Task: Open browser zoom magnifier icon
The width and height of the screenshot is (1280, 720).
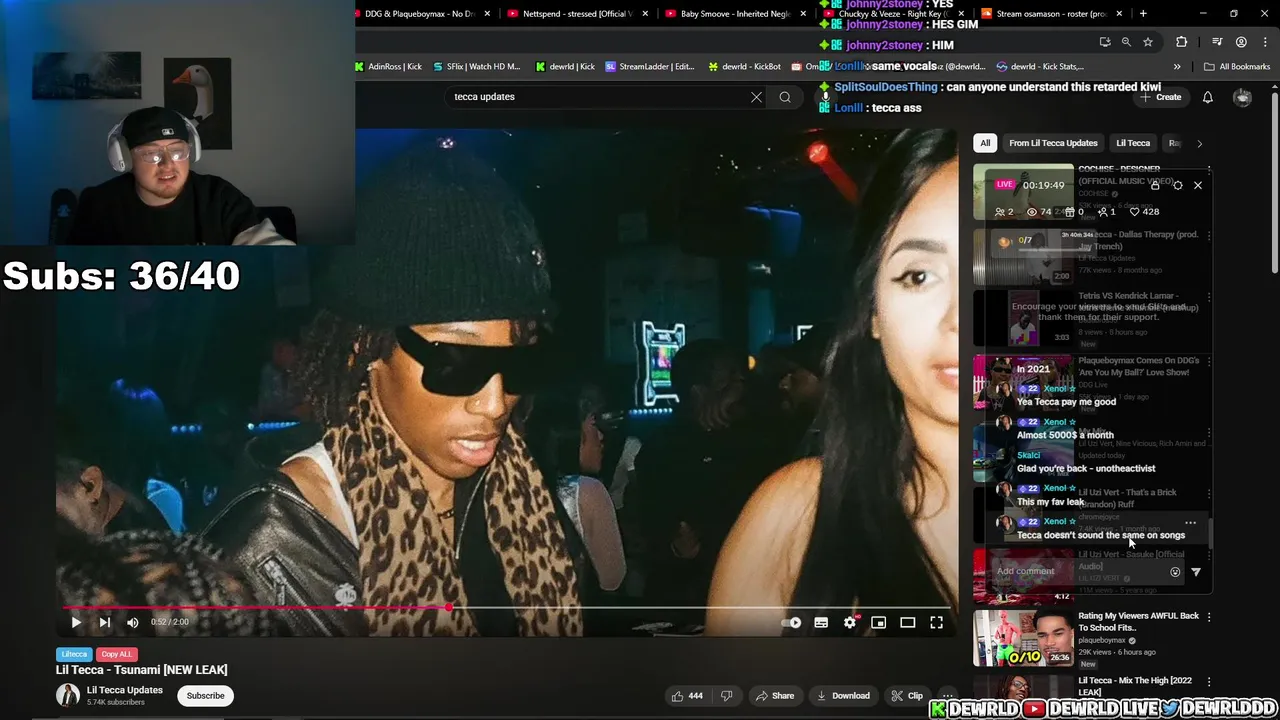Action: [x=1126, y=42]
